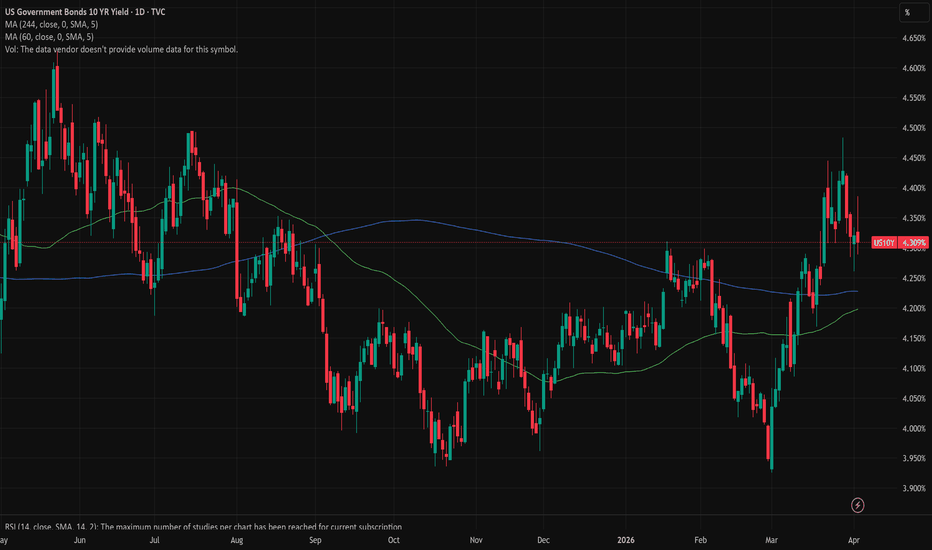Click the RSI indicator legend message
The width and height of the screenshot is (932, 550).
(200, 527)
